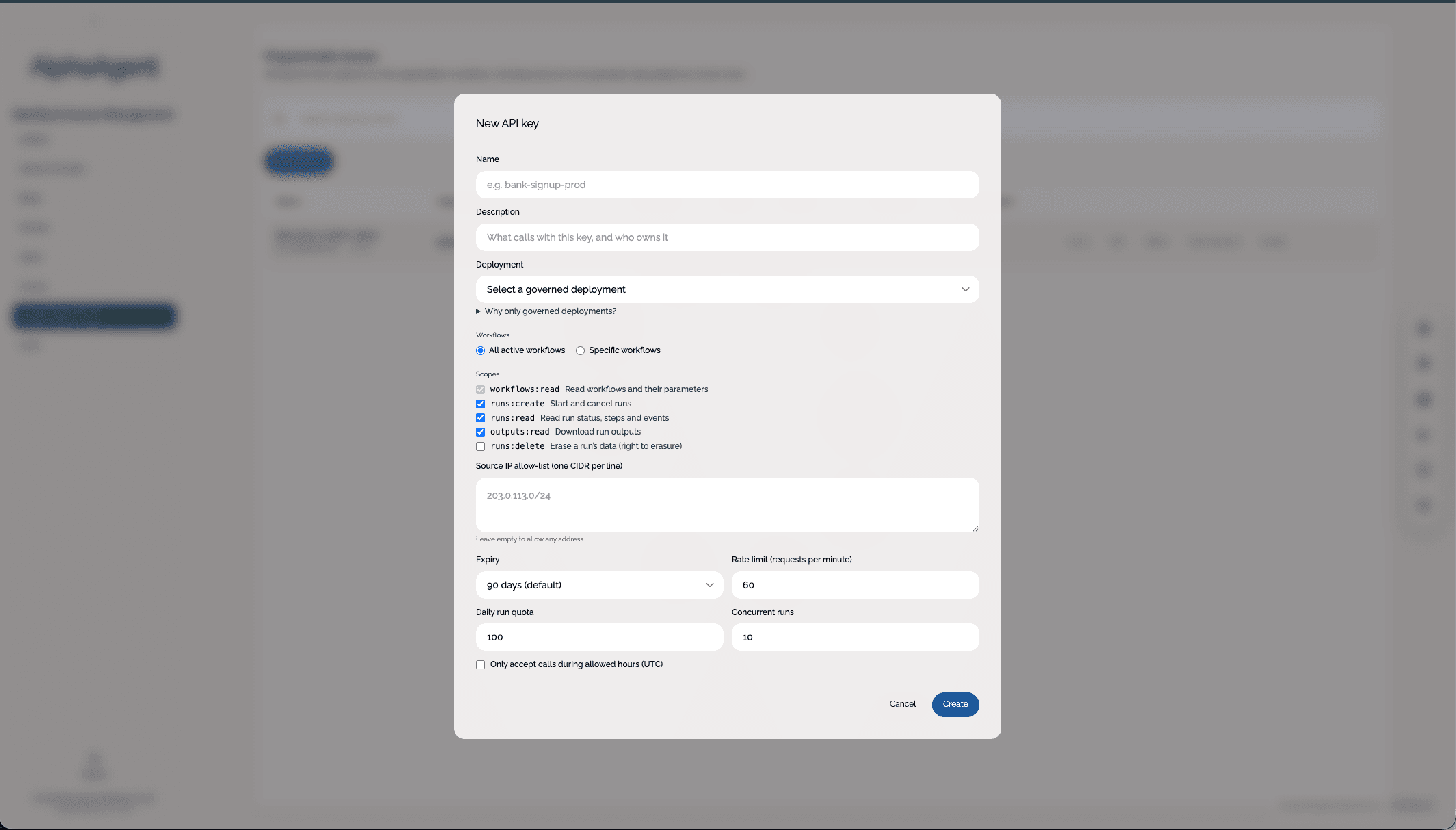Click the resize grip of the IP allow-list textarea
1456x830 pixels.
click(975, 528)
